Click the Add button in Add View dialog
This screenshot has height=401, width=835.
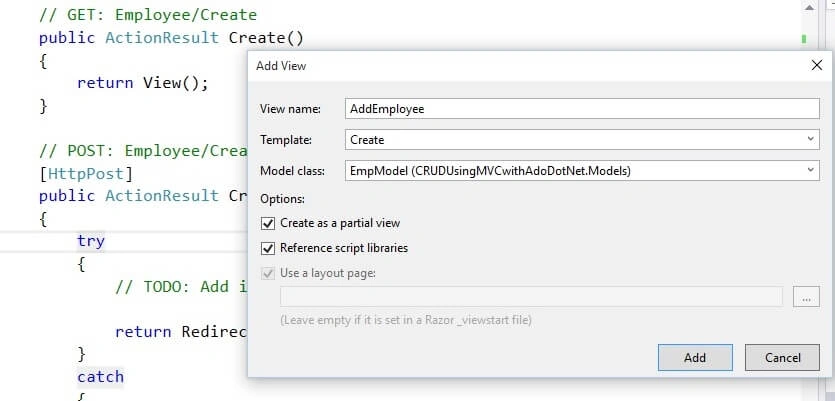[695, 357]
